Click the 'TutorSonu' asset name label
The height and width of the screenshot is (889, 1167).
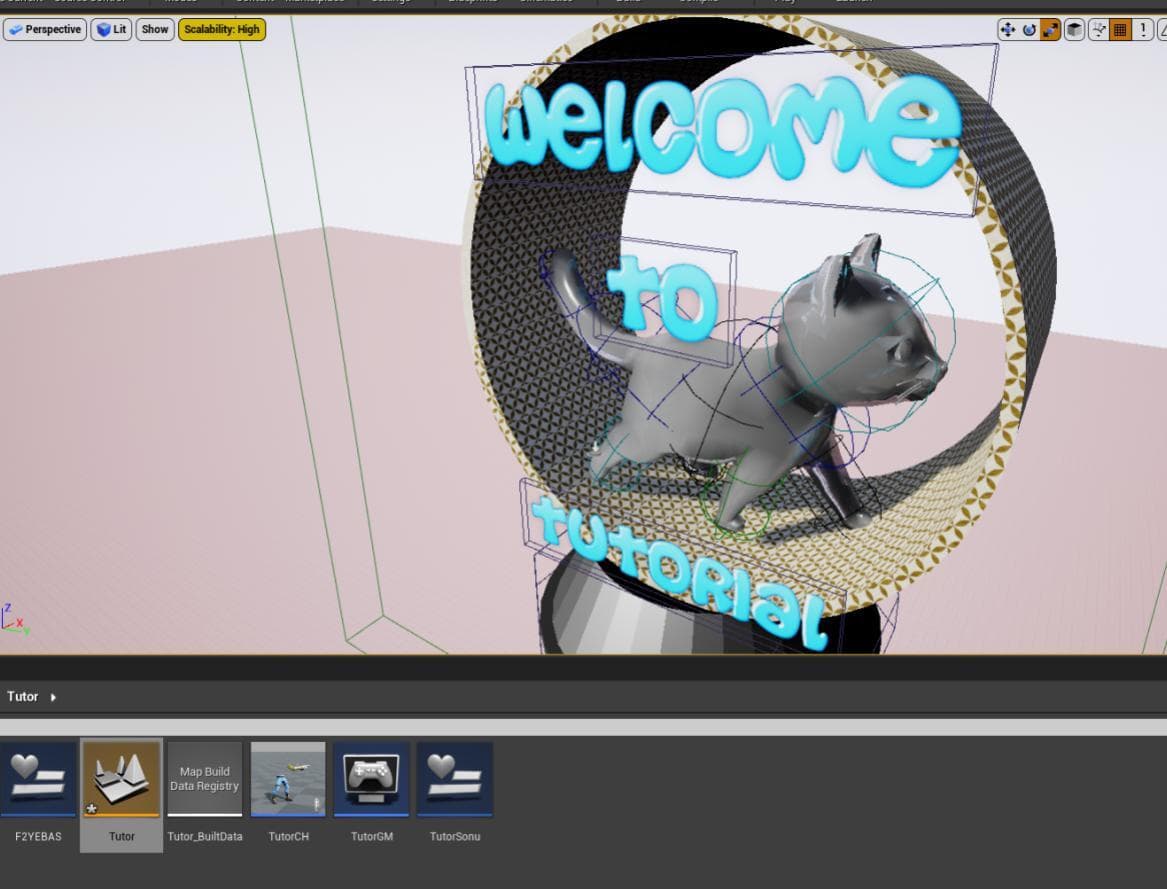455,837
